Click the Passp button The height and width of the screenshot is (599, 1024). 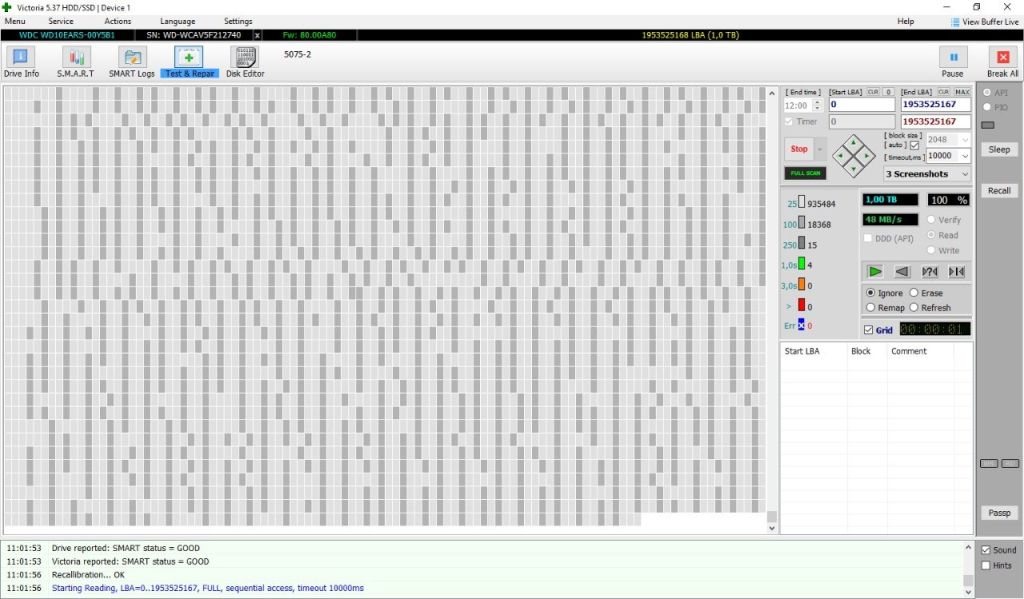pyautogui.click(x=999, y=513)
